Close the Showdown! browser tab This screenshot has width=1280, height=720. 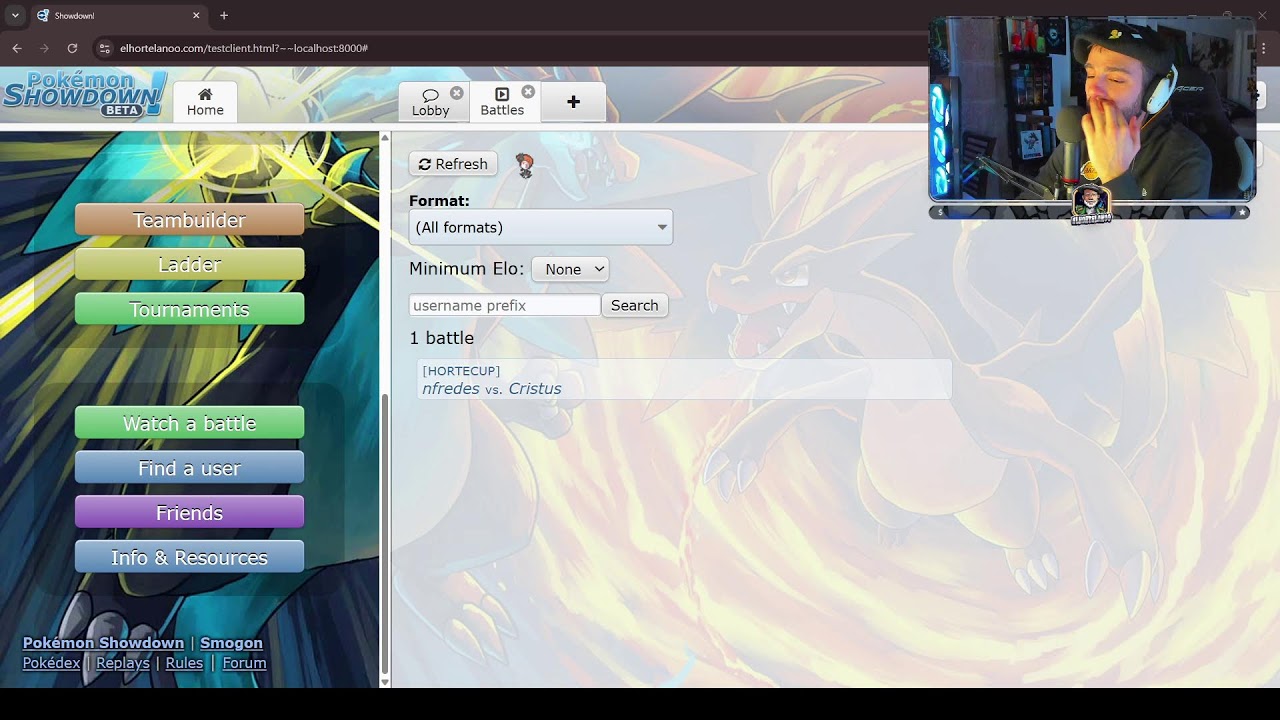pos(196,15)
